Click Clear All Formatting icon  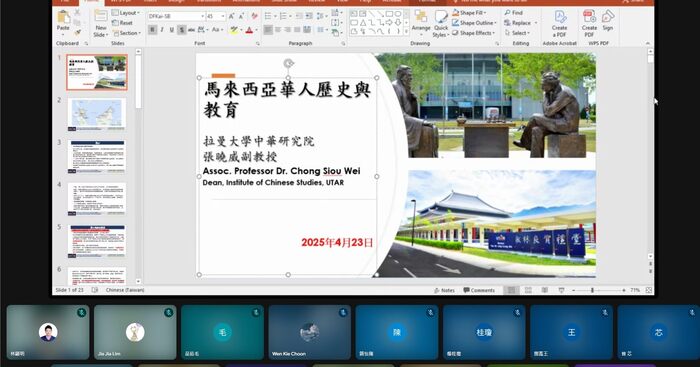pyautogui.click(x=254, y=16)
